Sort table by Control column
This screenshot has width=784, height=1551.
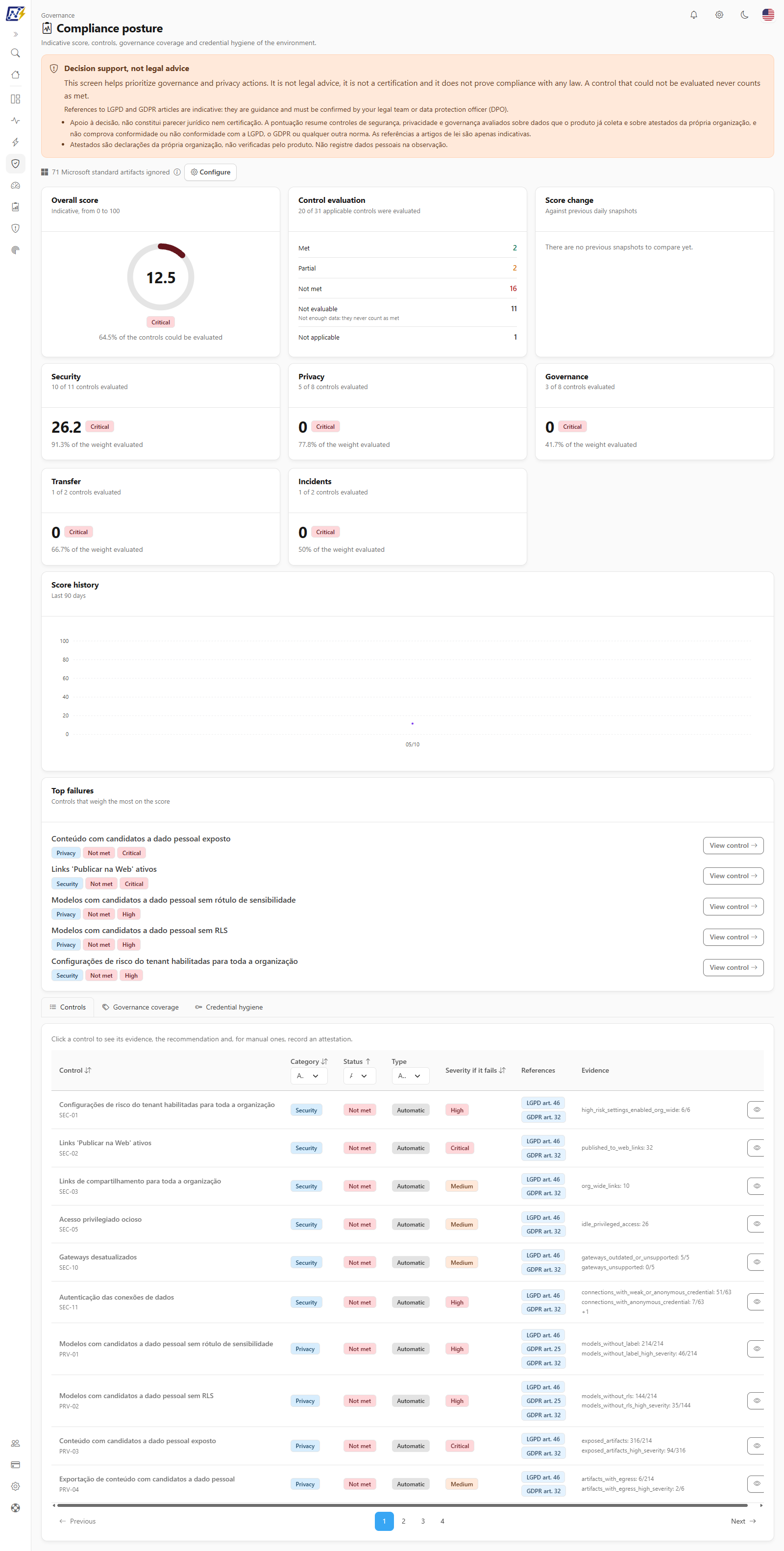(x=75, y=1071)
